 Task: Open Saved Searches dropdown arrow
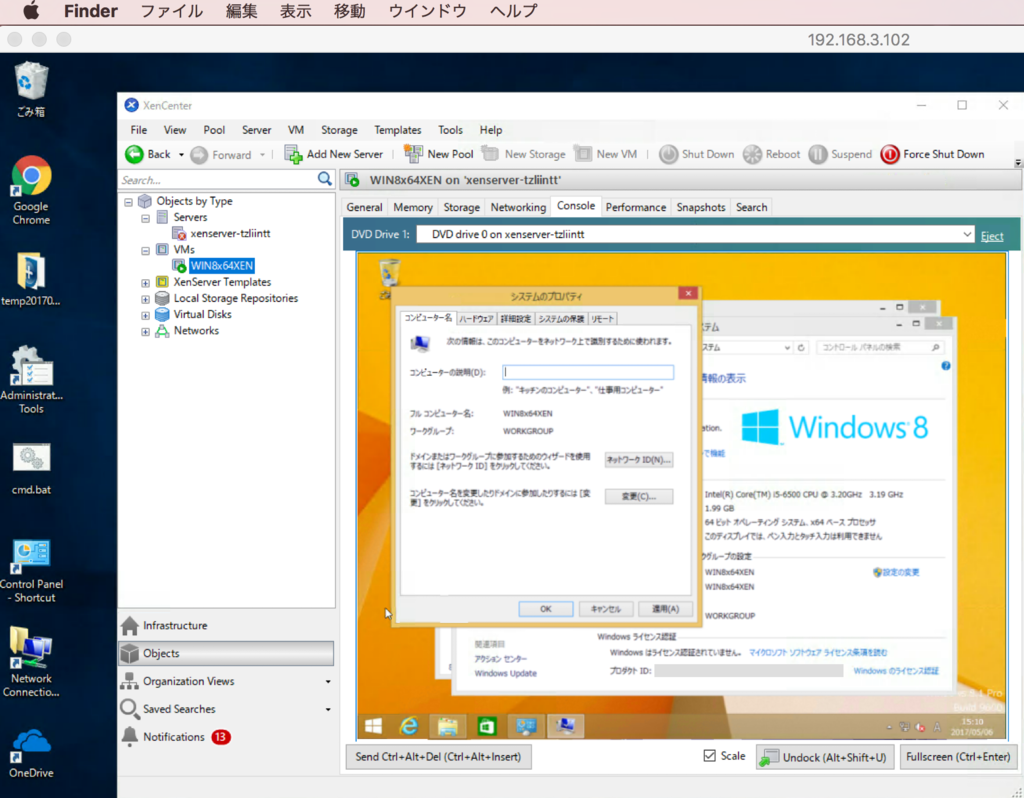click(328, 709)
